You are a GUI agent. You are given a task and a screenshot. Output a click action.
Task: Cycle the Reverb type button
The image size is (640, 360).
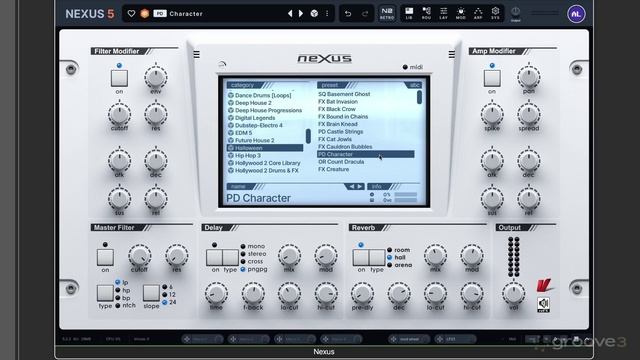377,258
